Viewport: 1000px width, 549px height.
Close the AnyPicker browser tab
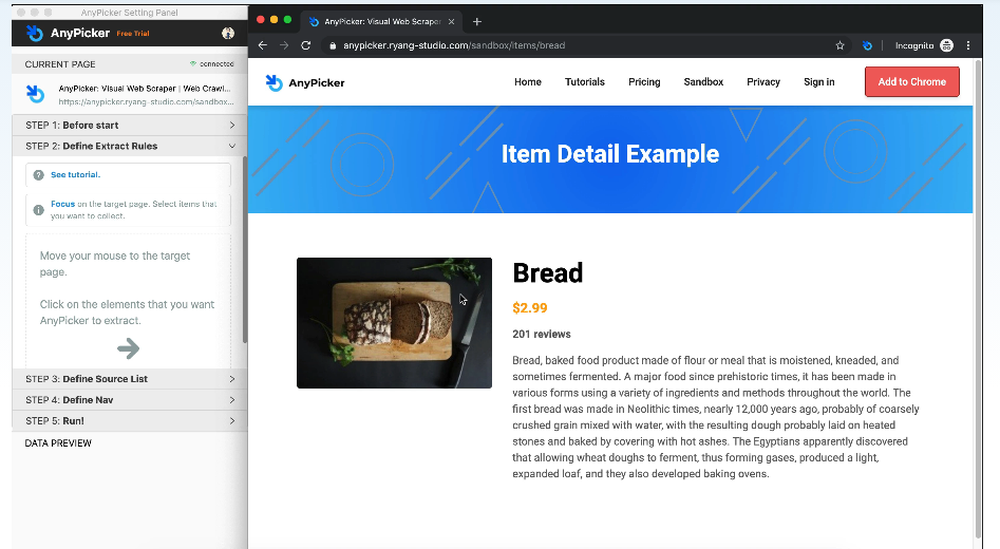(452, 22)
